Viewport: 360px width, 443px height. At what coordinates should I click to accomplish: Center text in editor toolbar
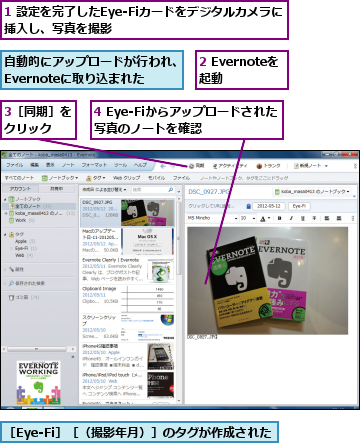(339, 218)
